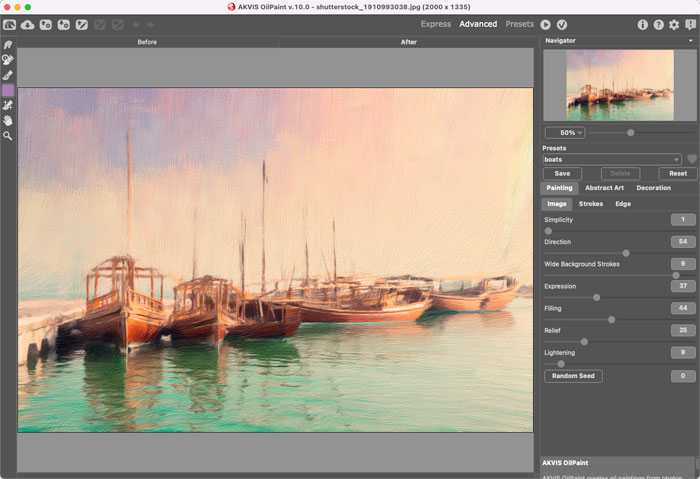Select the Hand tool
This screenshot has width=700, height=479.
pyautogui.click(x=8, y=121)
